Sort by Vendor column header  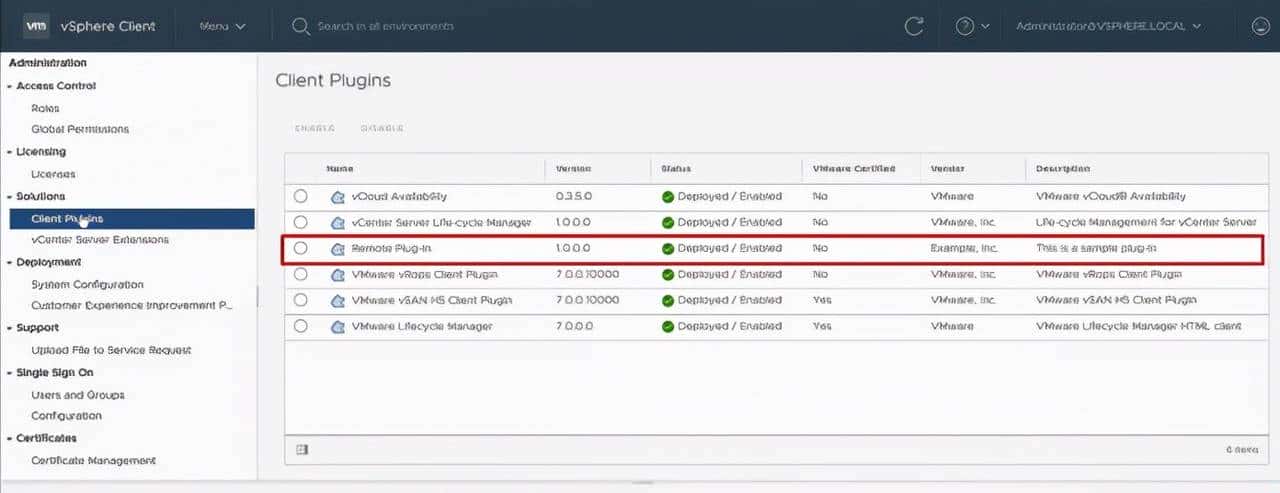pos(946,169)
